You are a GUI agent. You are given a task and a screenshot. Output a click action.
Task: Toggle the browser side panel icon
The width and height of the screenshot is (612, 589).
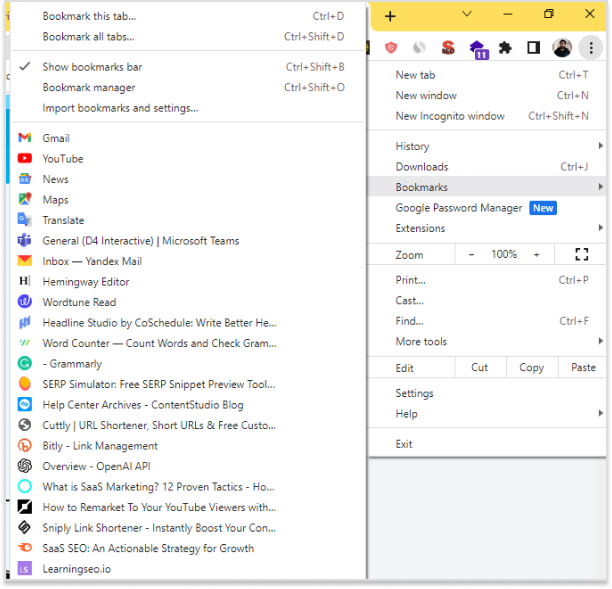coord(533,48)
